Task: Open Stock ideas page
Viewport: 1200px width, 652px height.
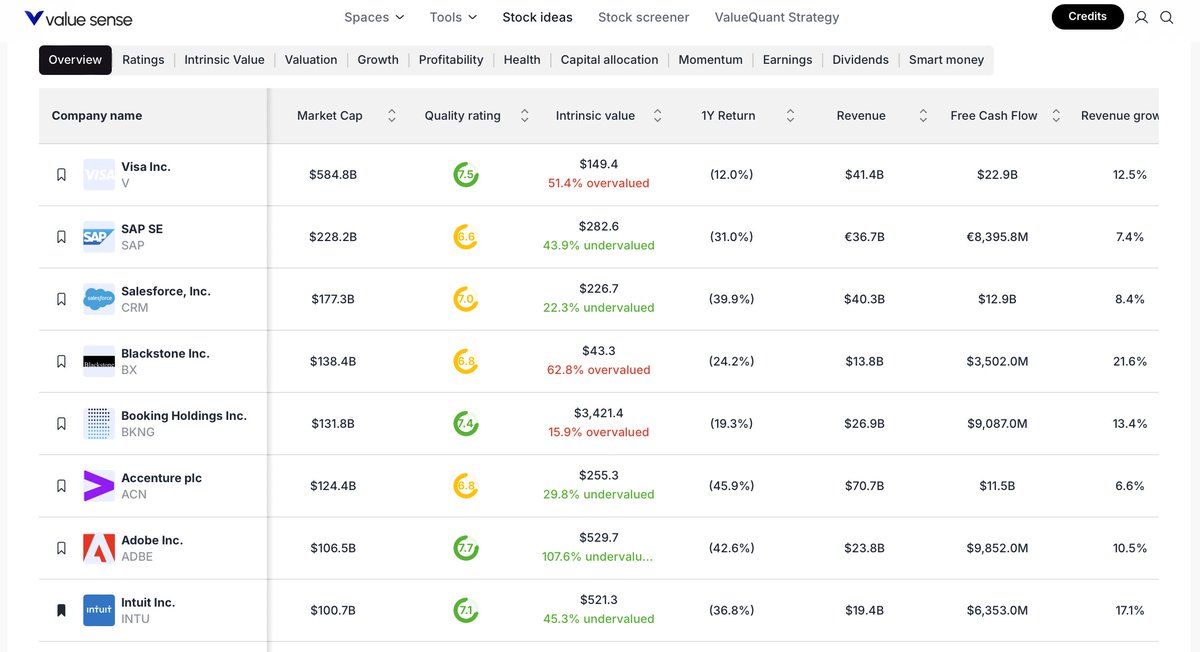Action: 538,17
